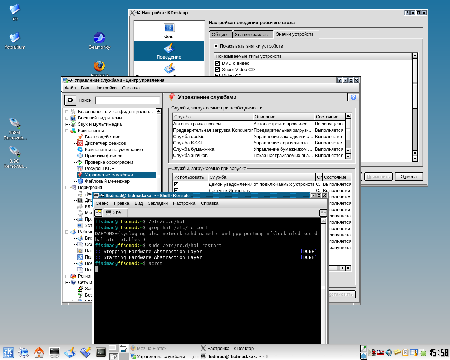Viewport: 450px width, 360px height.
Task: Open Файл menu in control center
Action: [70, 88]
